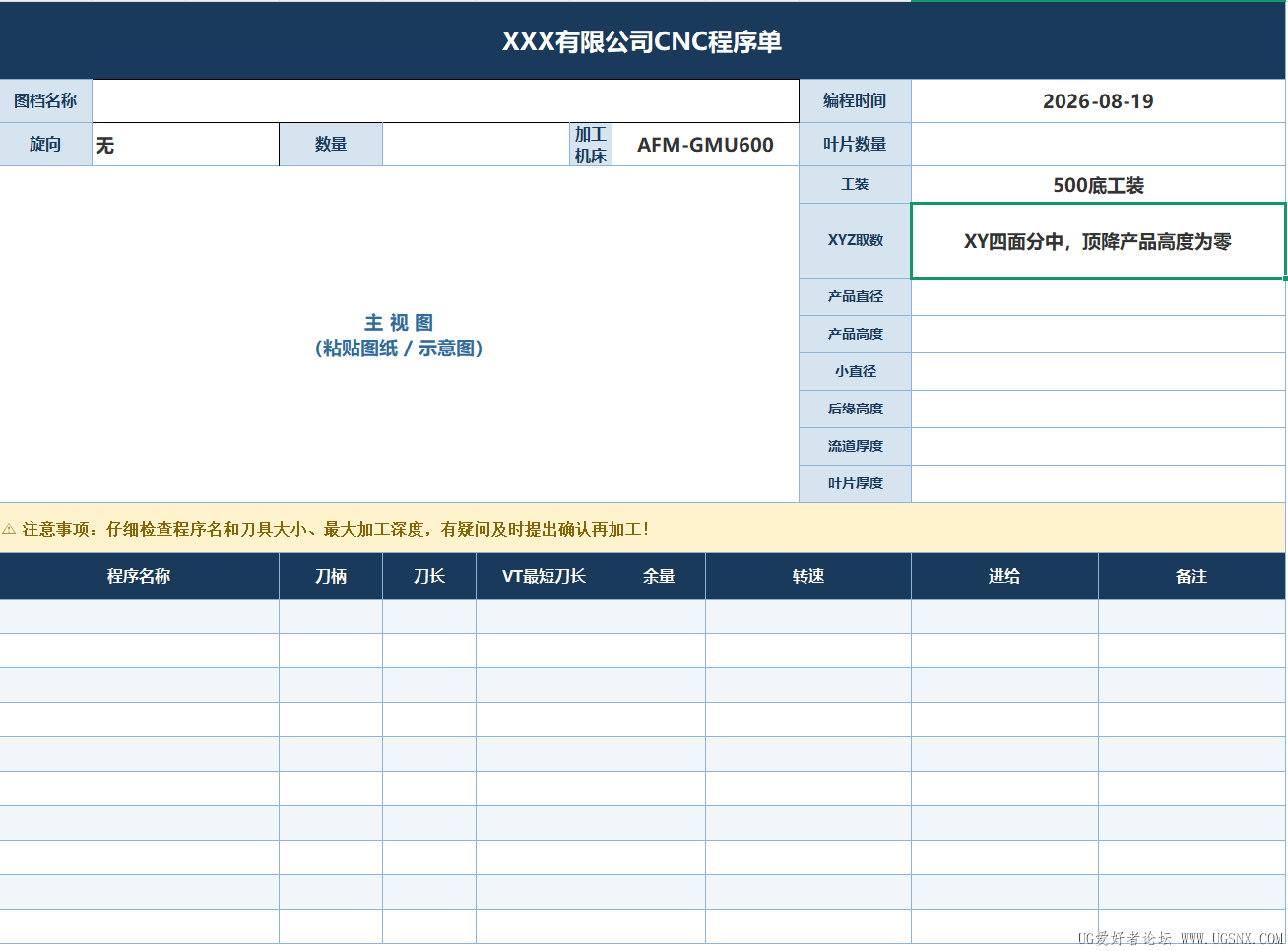Screen dimensions: 1288x951
Task: Click the 流道厚度 label cell
Action: coord(855,446)
